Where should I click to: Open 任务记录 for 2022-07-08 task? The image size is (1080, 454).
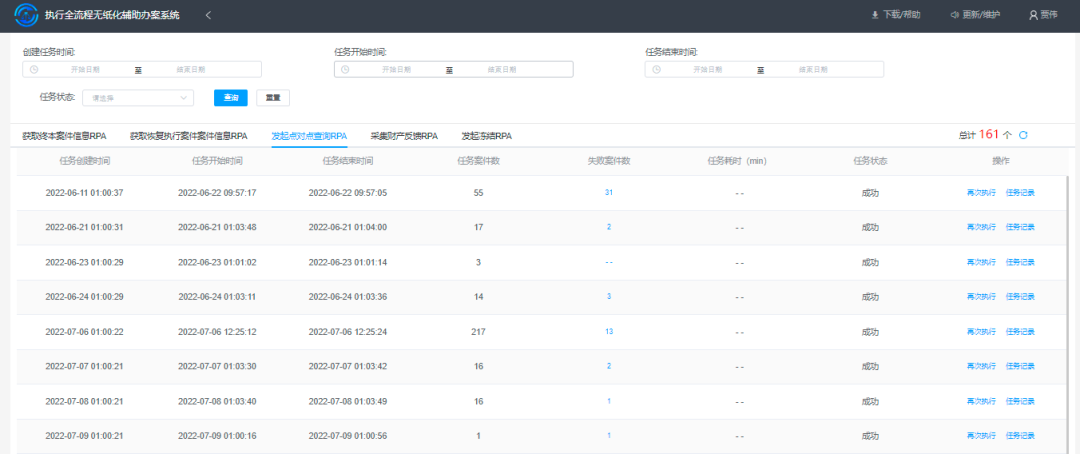coord(1020,401)
